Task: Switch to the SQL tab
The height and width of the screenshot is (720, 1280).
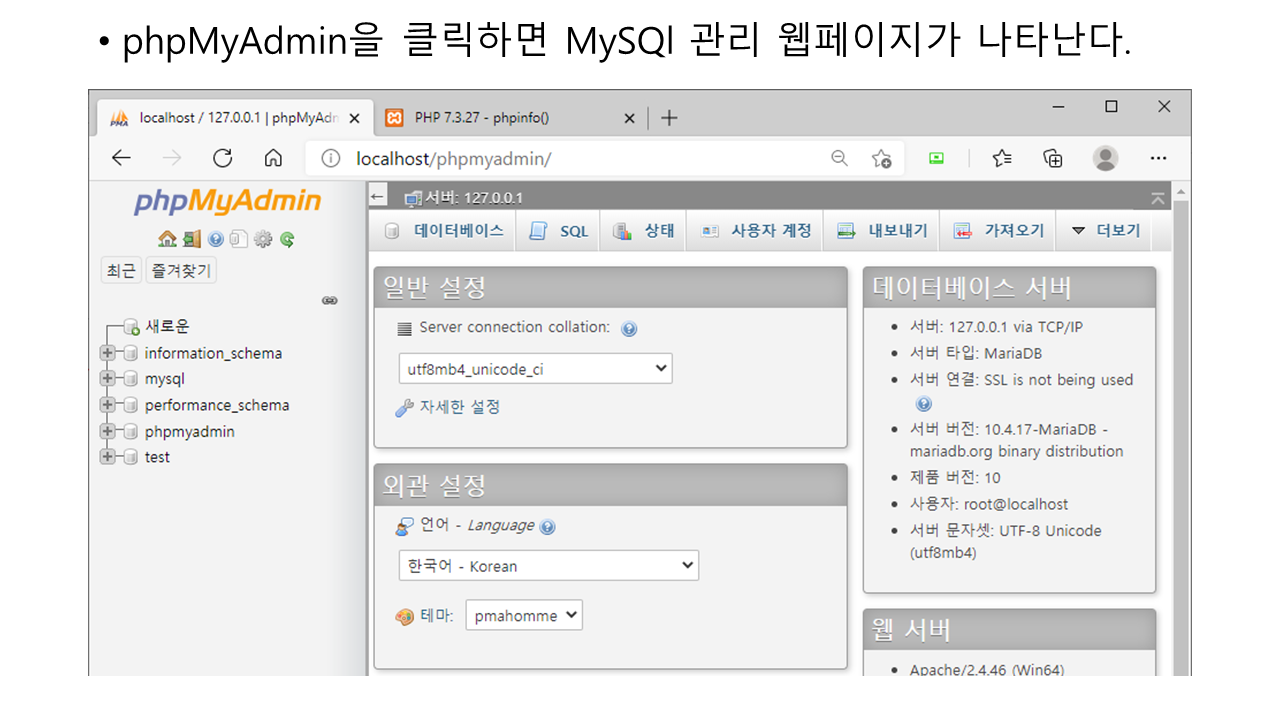Action: tap(560, 231)
